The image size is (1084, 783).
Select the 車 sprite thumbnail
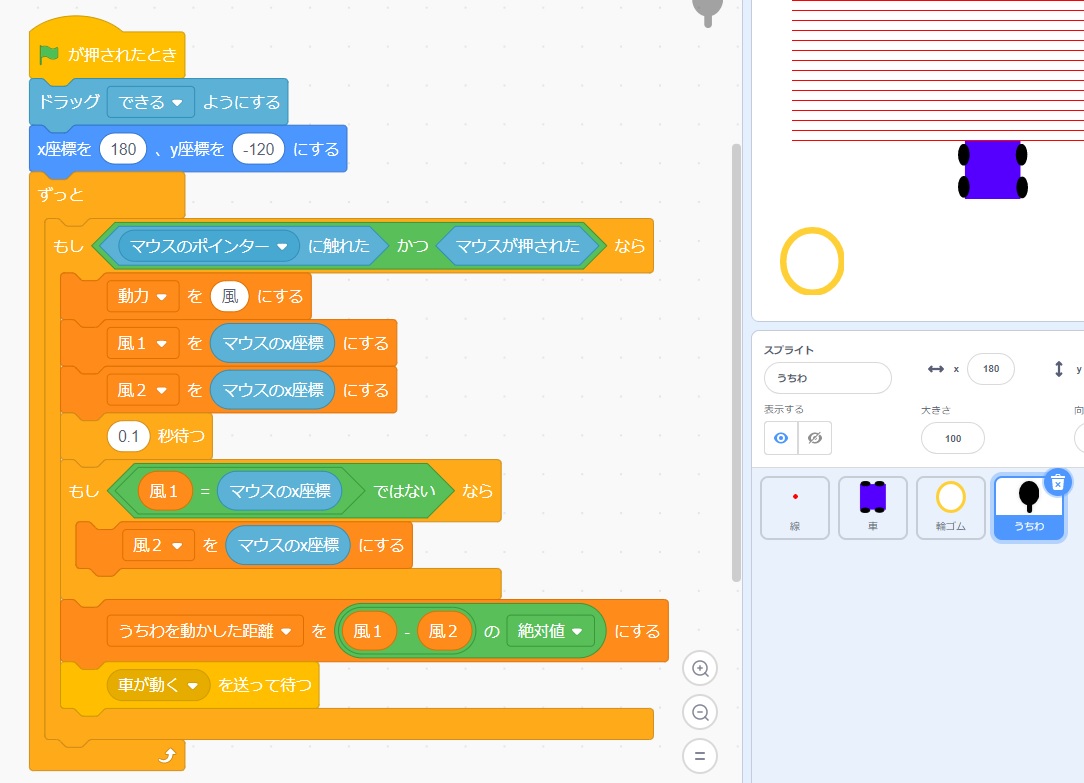(x=873, y=507)
